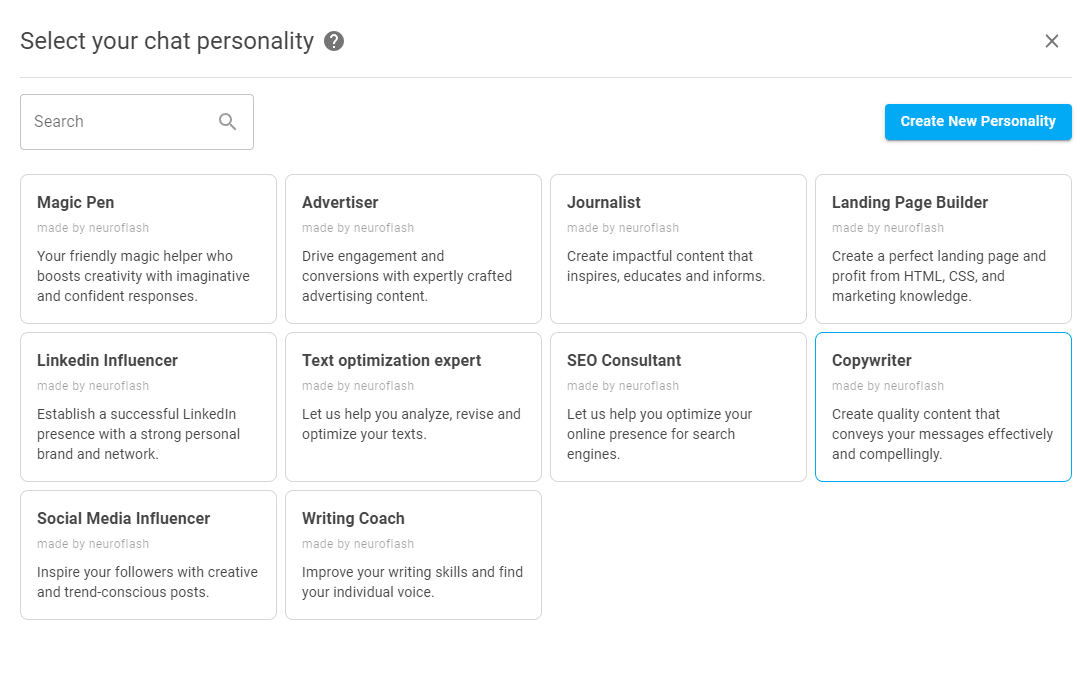Click the Writing Coach description text
This screenshot has height=685, width=1089.
click(412, 582)
